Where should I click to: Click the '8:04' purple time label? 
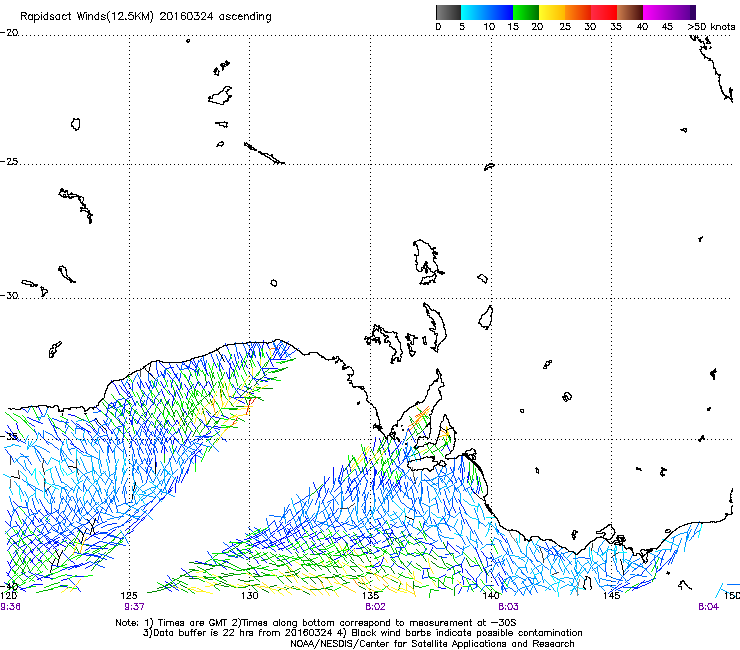pyautogui.click(x=708, y=607)
